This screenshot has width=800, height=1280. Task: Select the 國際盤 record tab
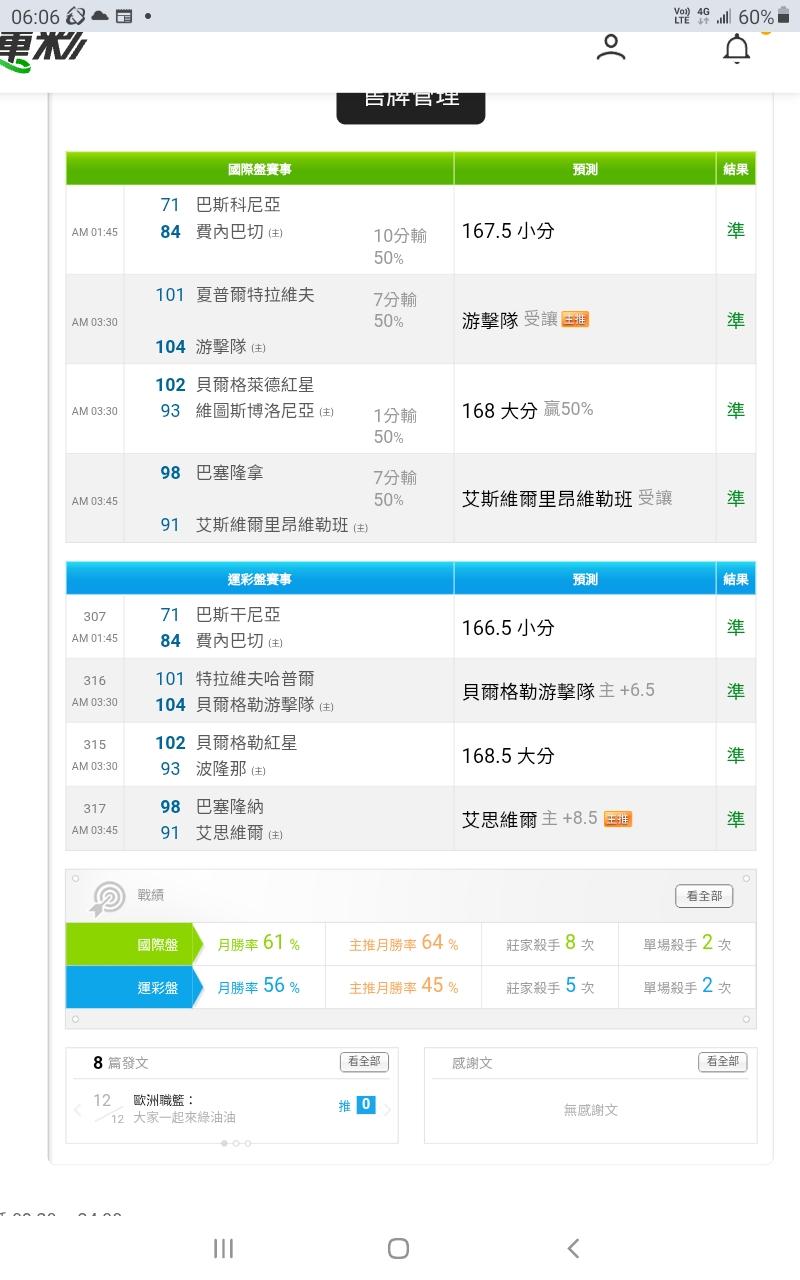coord(129,944)
